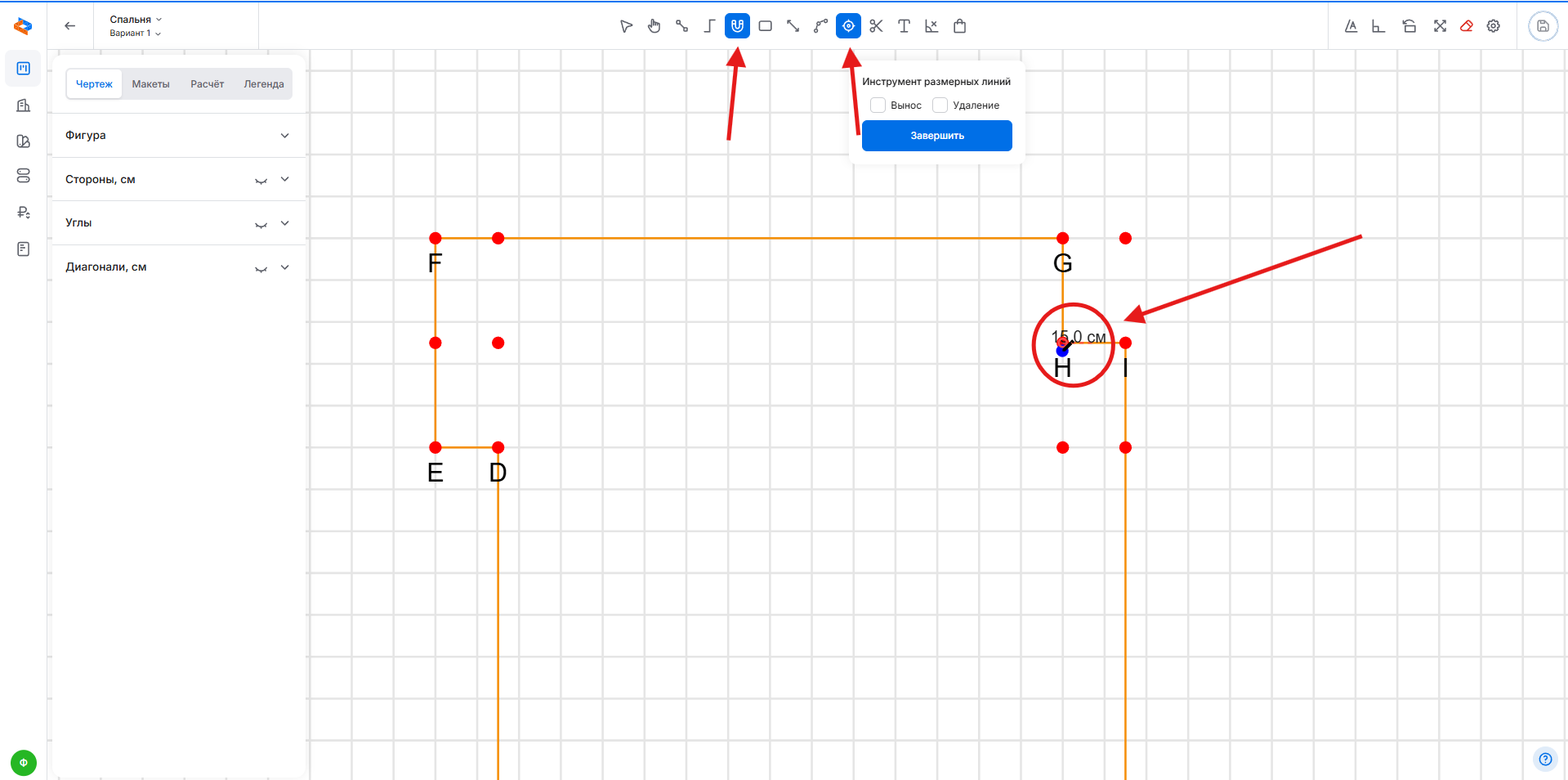1568x780 pixels.
Task: Select the Text tool
Action: click(x=904, y=26)
